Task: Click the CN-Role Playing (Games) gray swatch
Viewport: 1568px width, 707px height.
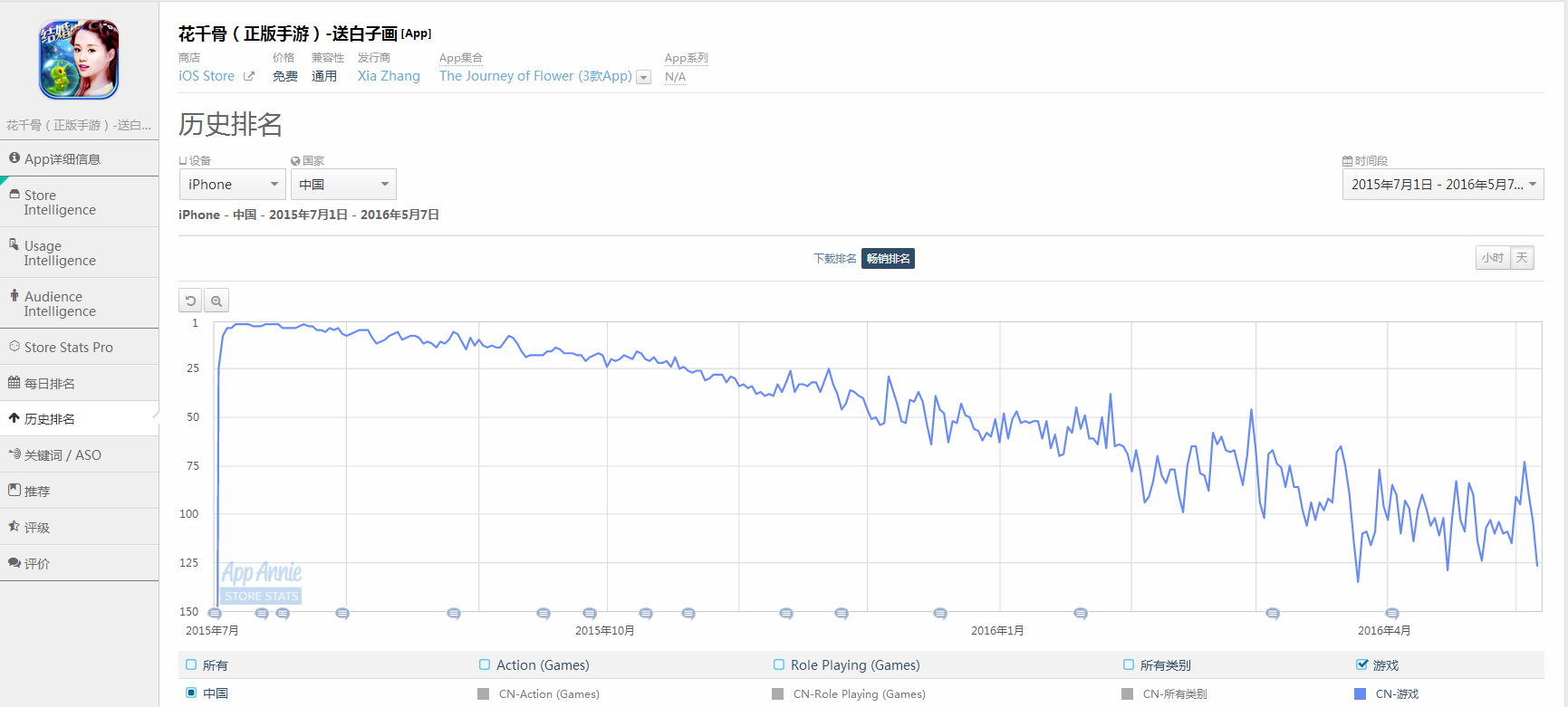Action: (777, 694)
